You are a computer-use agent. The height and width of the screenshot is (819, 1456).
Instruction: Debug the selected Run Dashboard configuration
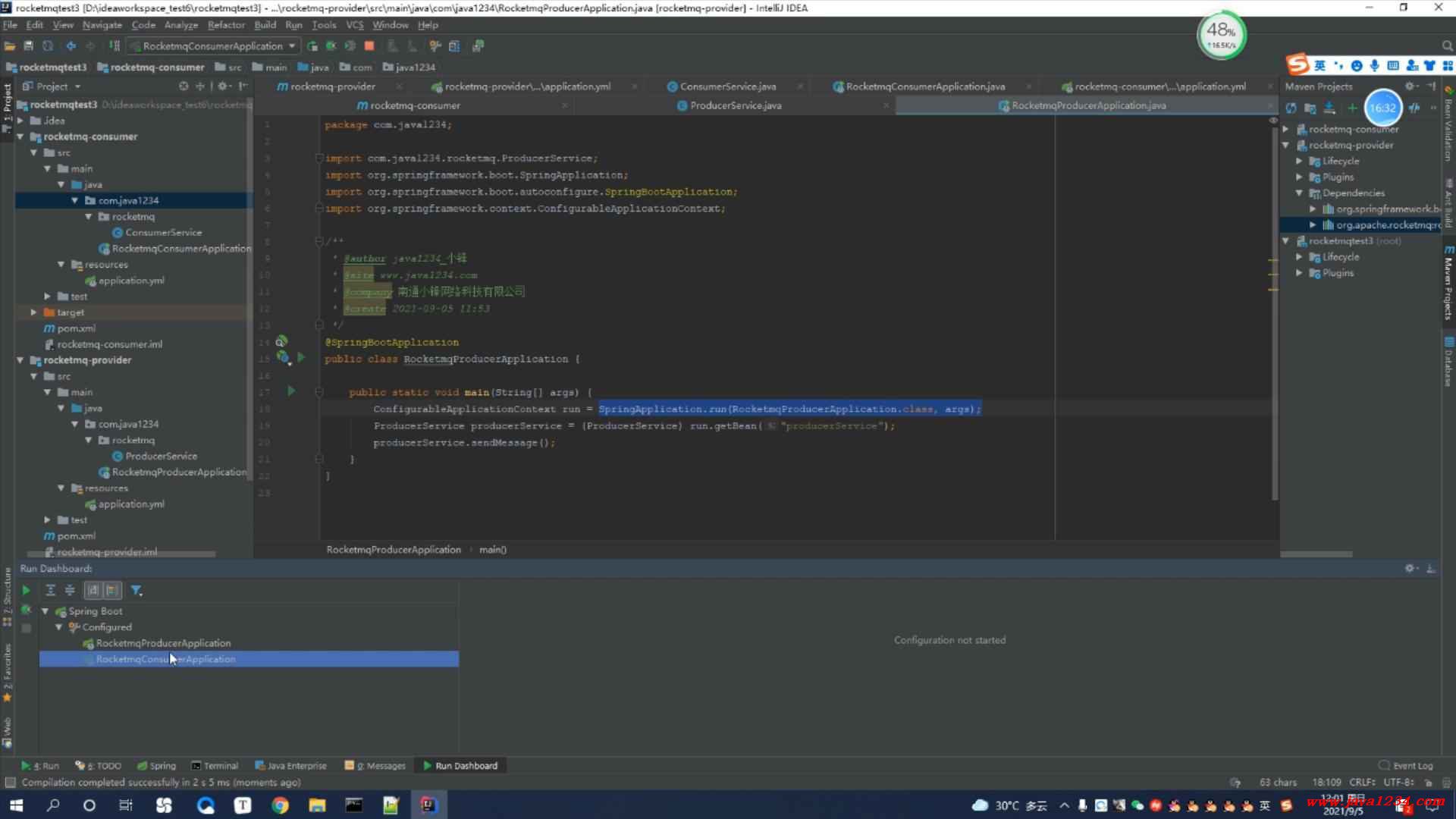click(x=26, y=610)
